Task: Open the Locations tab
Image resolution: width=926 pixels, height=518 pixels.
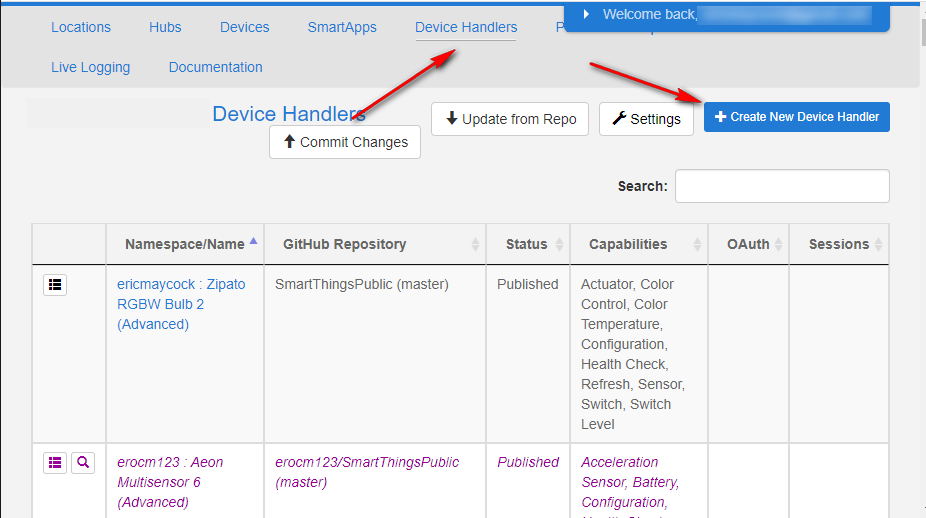Action: (81, 27)
